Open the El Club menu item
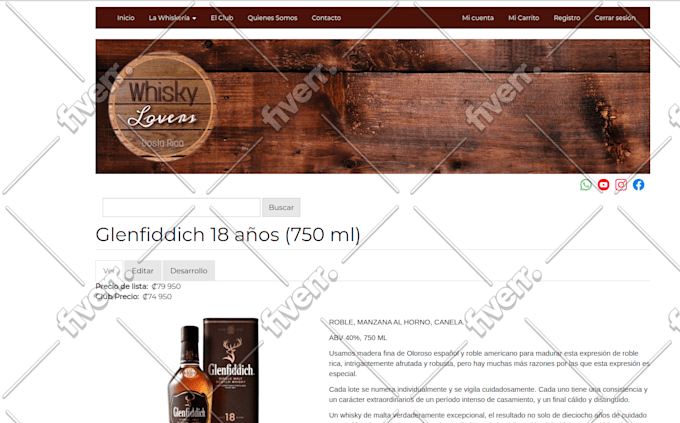 [x=222, y=18]
